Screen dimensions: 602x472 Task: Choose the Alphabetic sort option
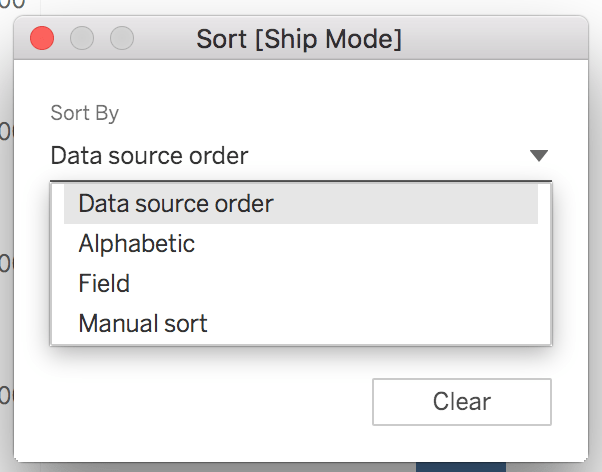point(136,244)
